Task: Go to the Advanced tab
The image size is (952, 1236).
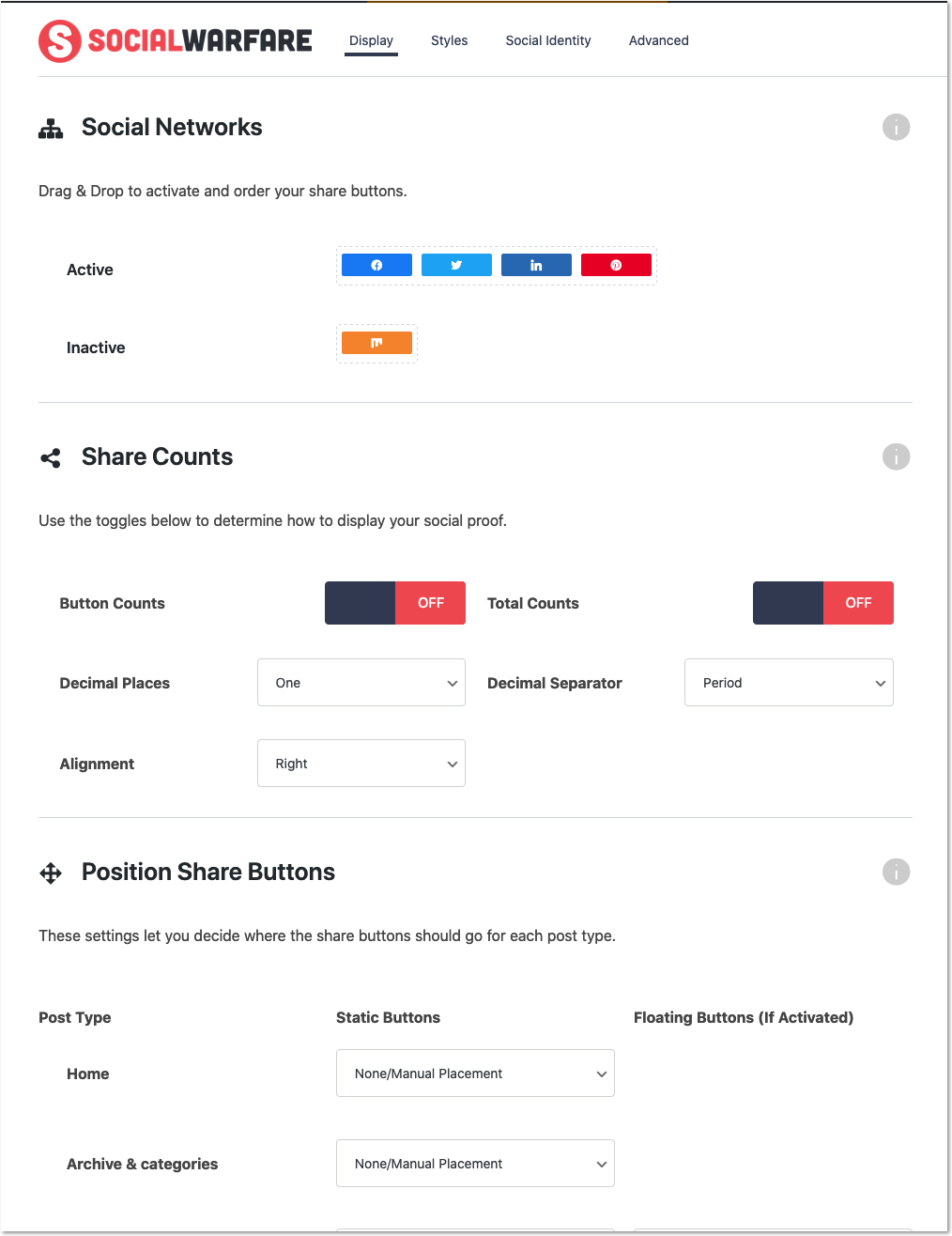Action: 659,40
